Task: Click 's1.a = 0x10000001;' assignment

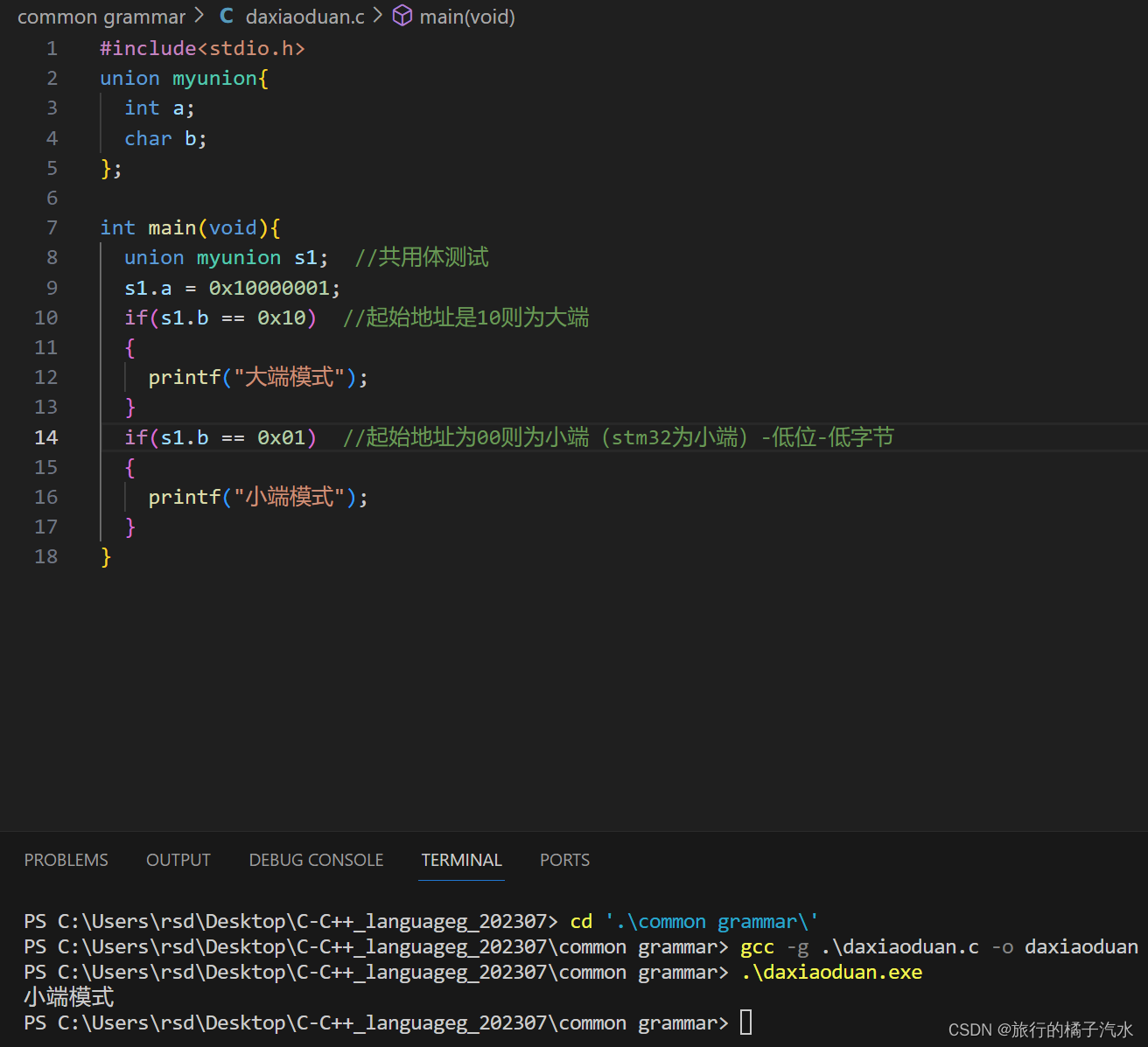Action: pos(233,288)
